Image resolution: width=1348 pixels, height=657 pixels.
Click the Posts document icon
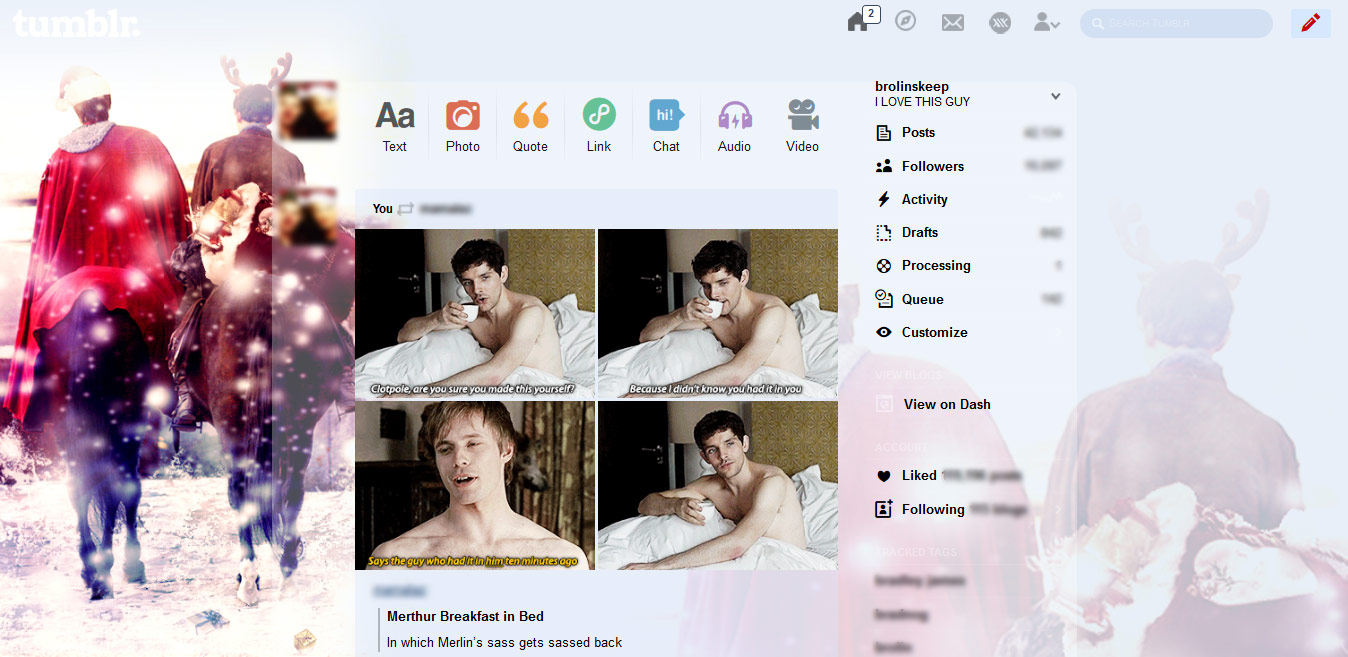(883, 133)
